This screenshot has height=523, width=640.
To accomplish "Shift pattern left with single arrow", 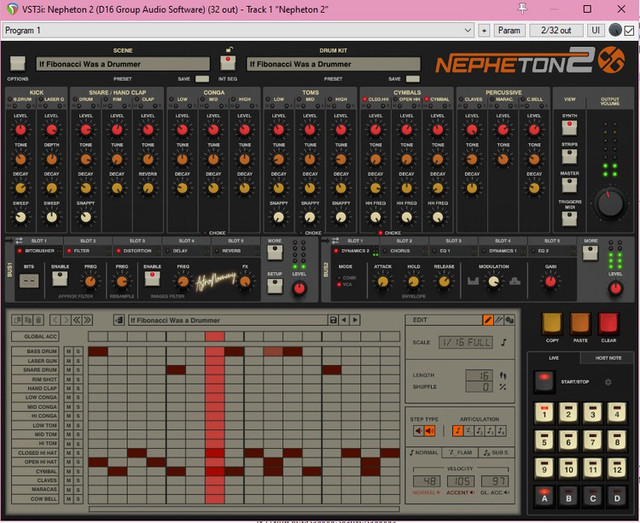I will pos(55,320).
